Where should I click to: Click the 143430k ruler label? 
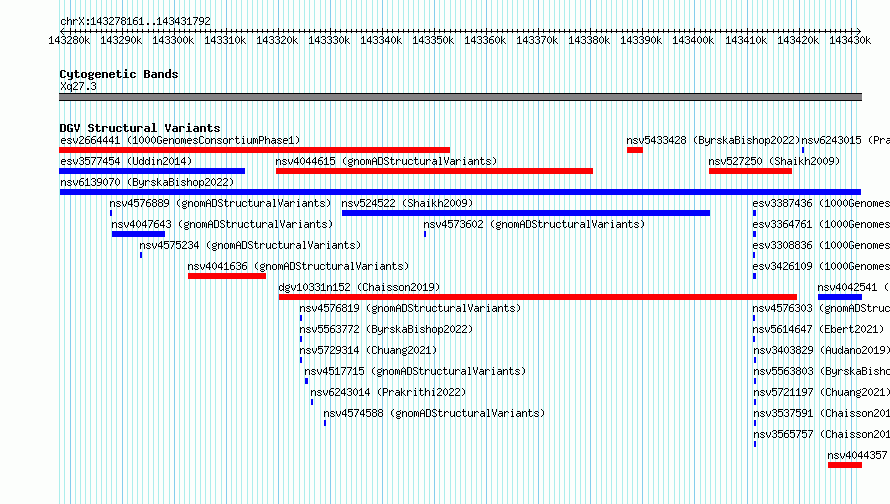(850, 40)
